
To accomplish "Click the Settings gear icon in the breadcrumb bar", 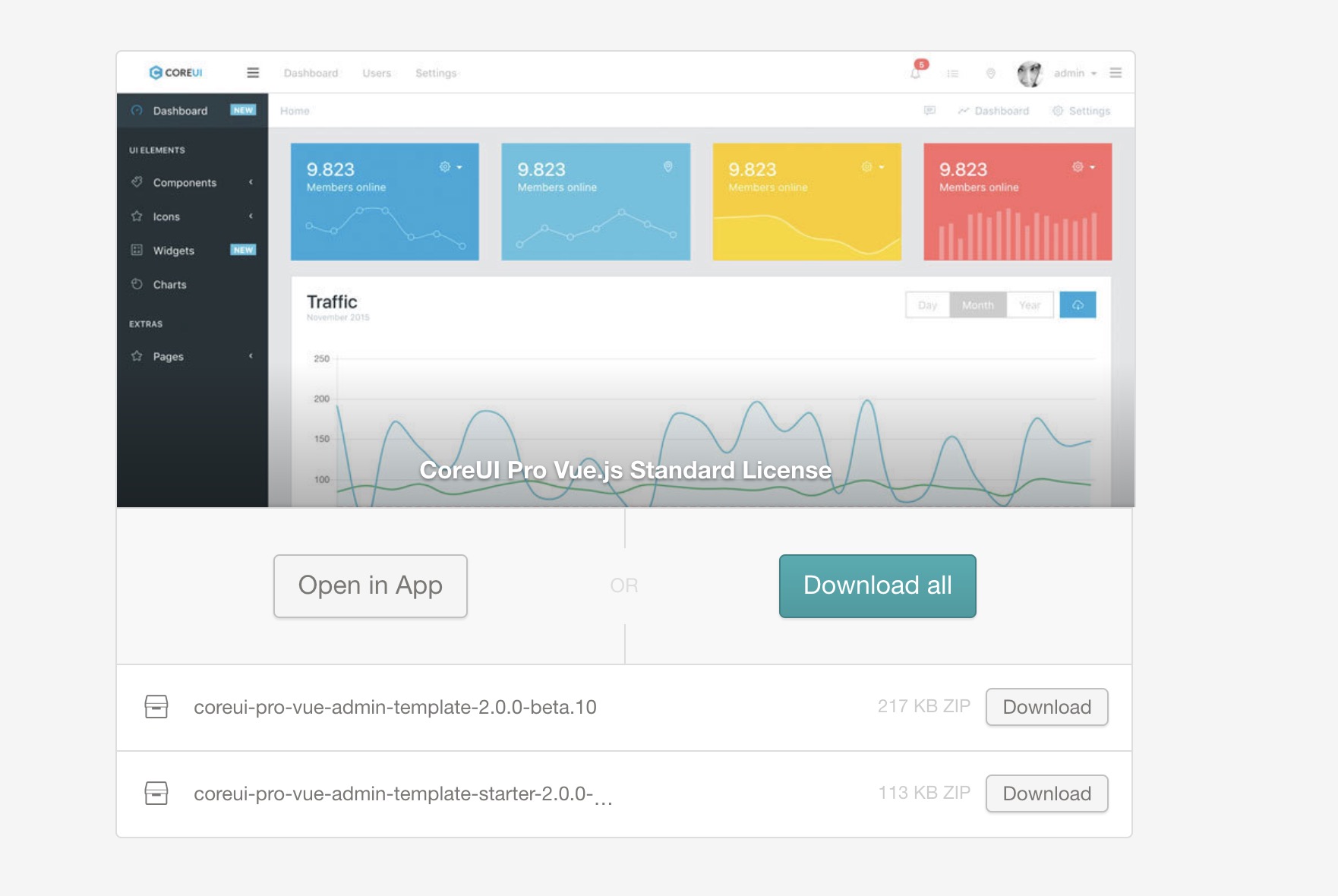I will (x=1057, y=110).
